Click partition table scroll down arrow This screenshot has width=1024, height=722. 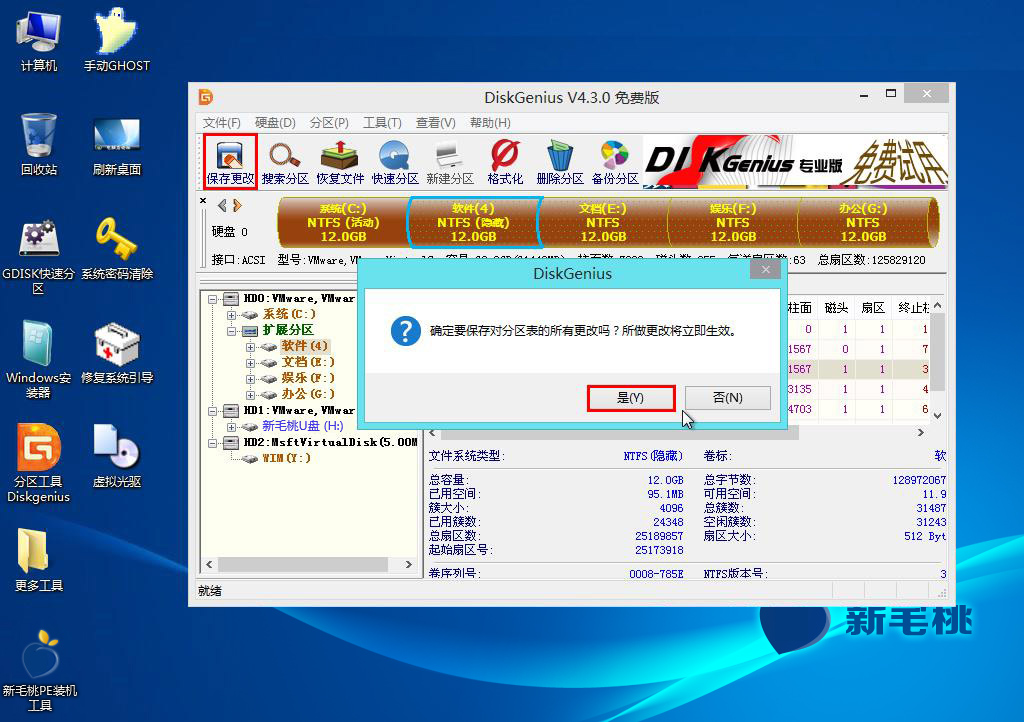click(x=937, y=415)
